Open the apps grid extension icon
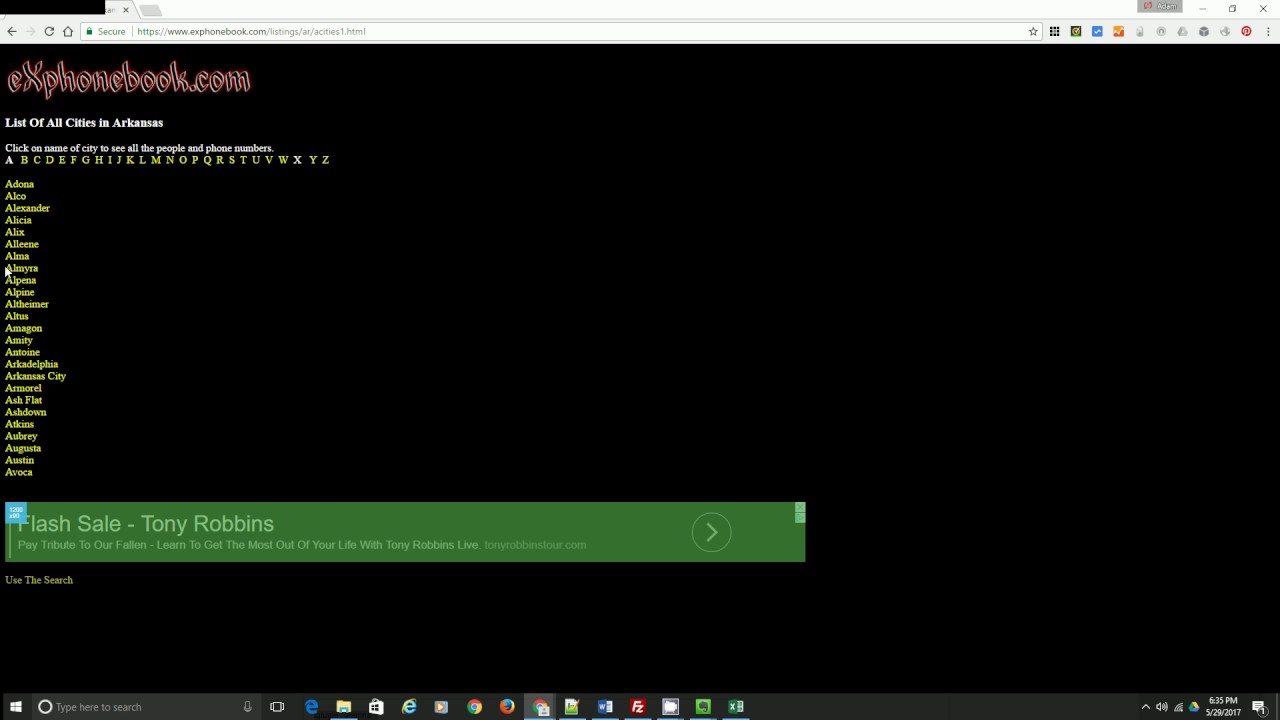This screenshot has height=720, width=1280. [x=1054, y=31]
